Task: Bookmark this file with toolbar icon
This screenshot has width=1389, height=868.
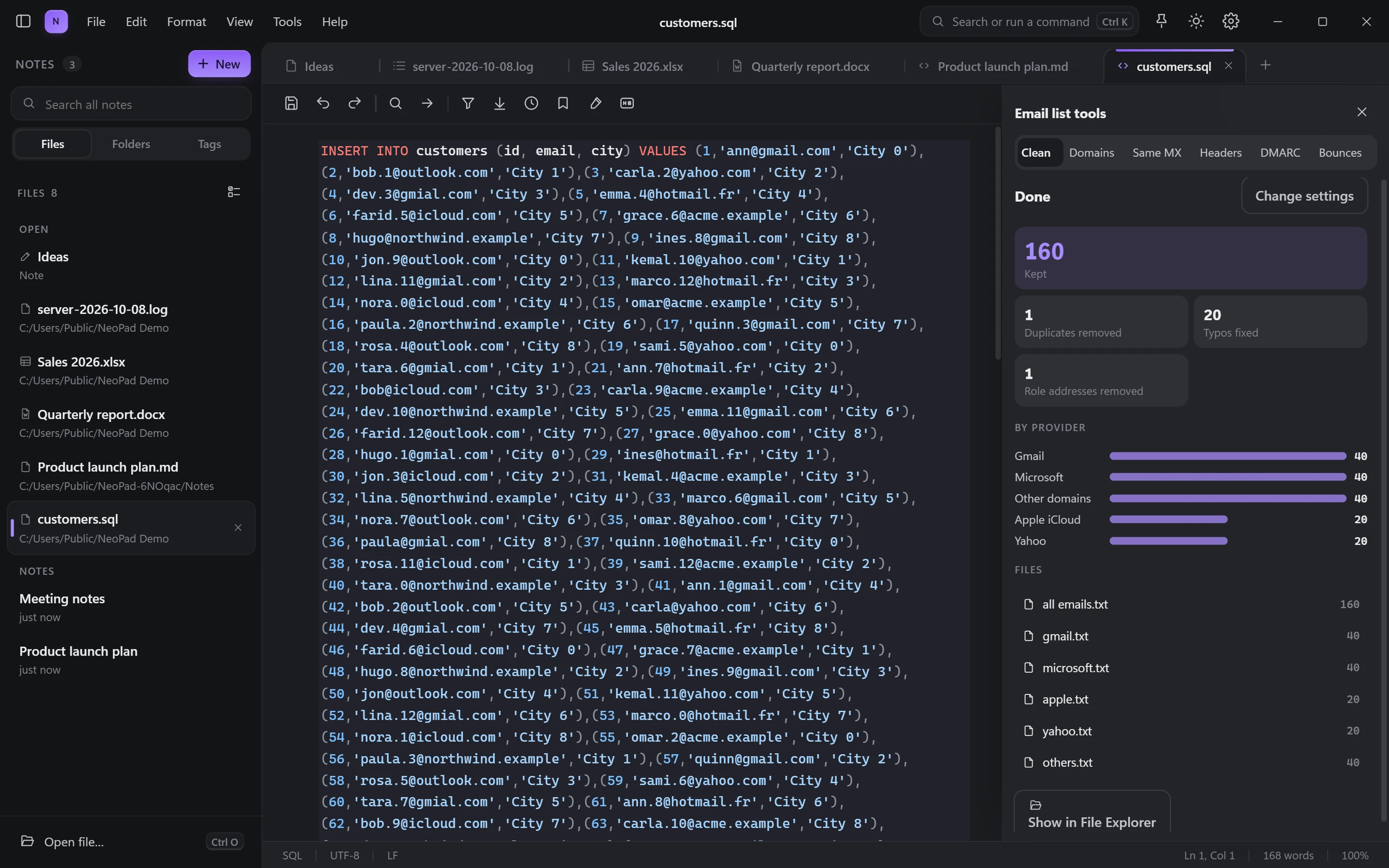Action: (x=563, y=103)
